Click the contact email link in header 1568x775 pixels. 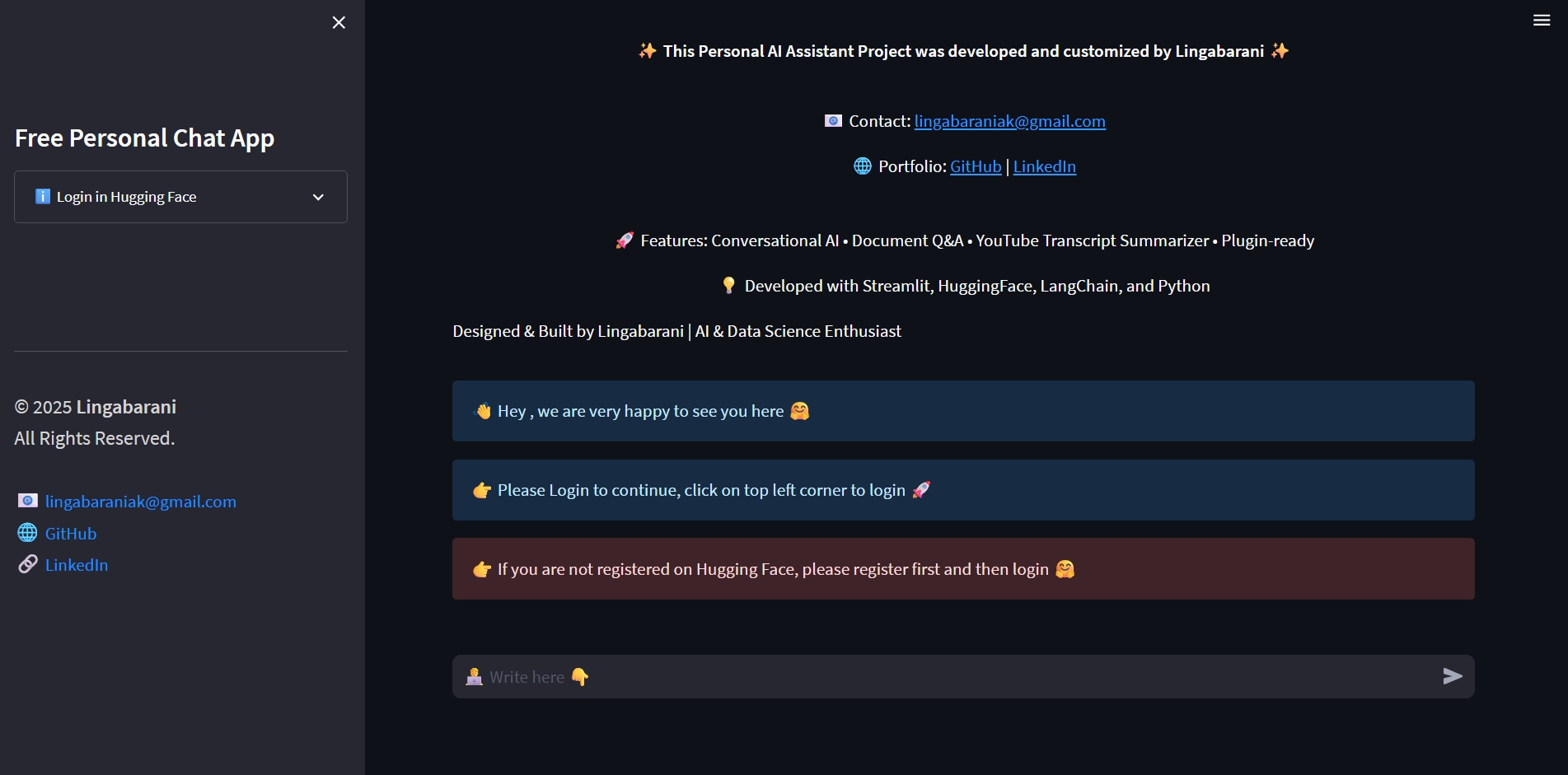1009,121
